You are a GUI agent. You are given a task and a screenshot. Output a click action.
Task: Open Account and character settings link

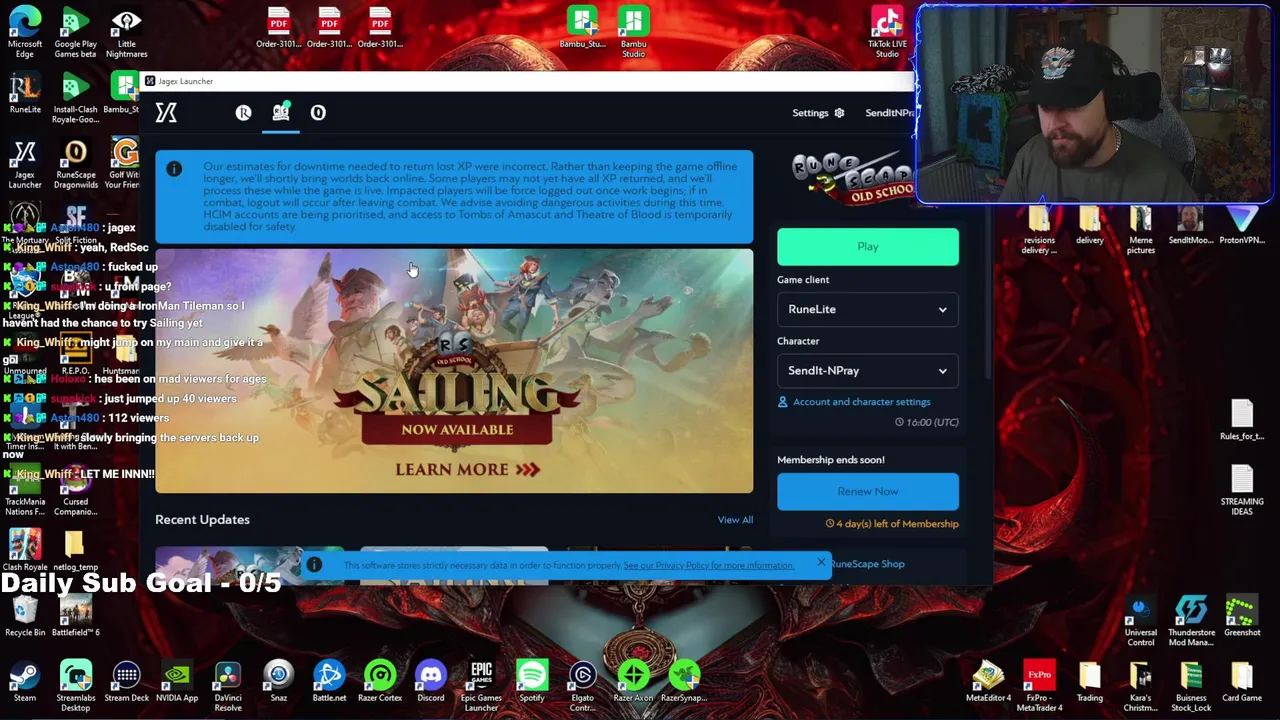854,402
